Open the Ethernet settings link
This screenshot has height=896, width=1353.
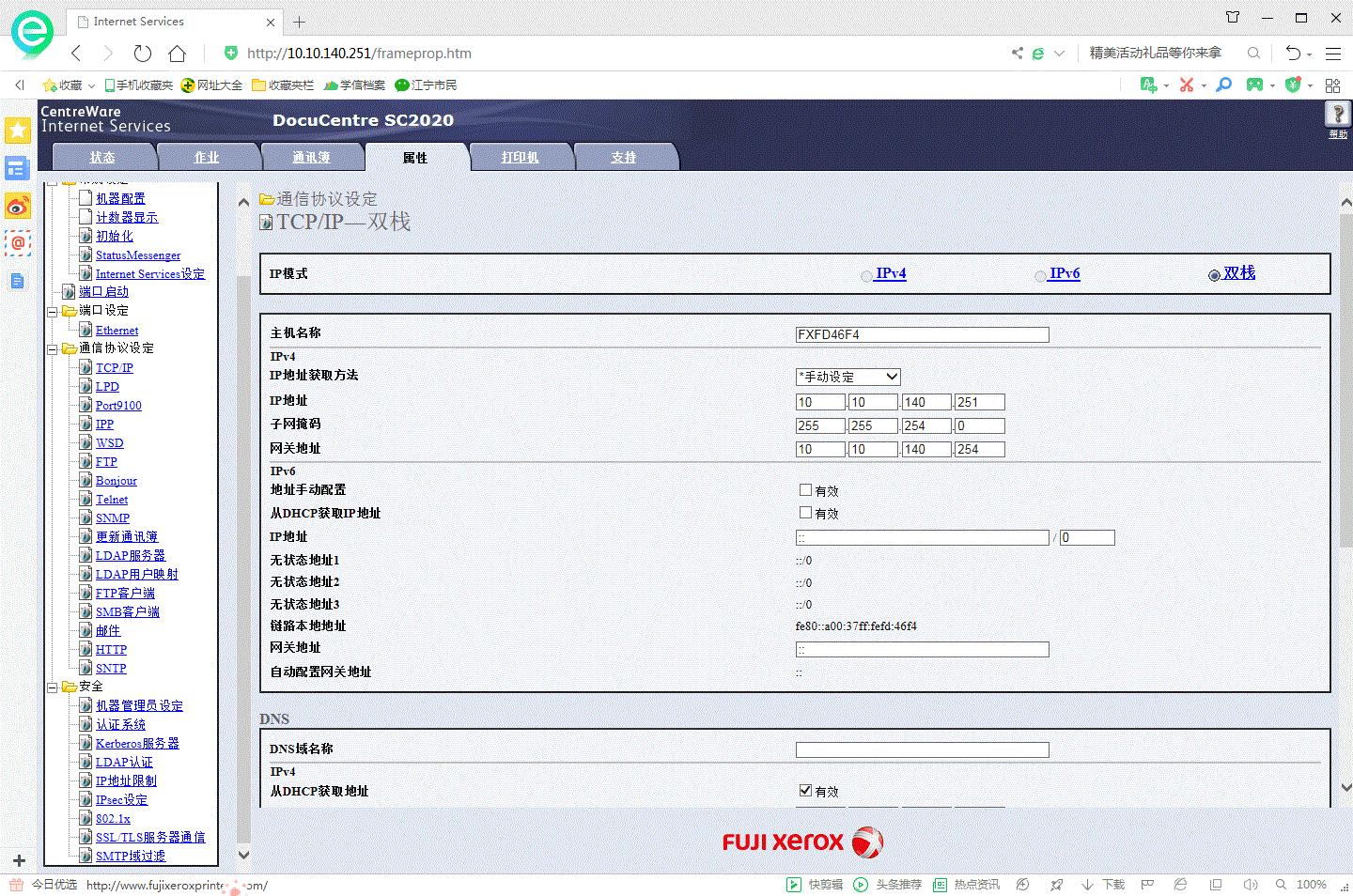(116, 330)
